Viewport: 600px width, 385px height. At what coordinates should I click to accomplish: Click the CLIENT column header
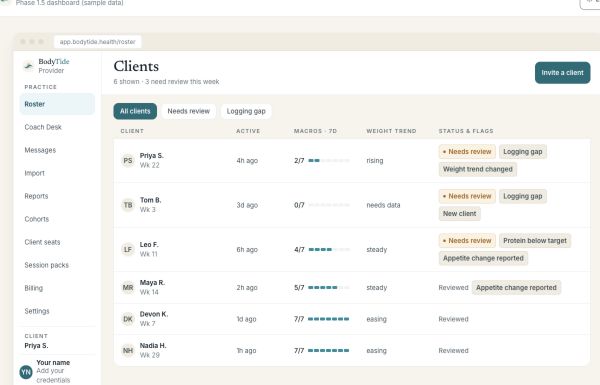[132, 131]
